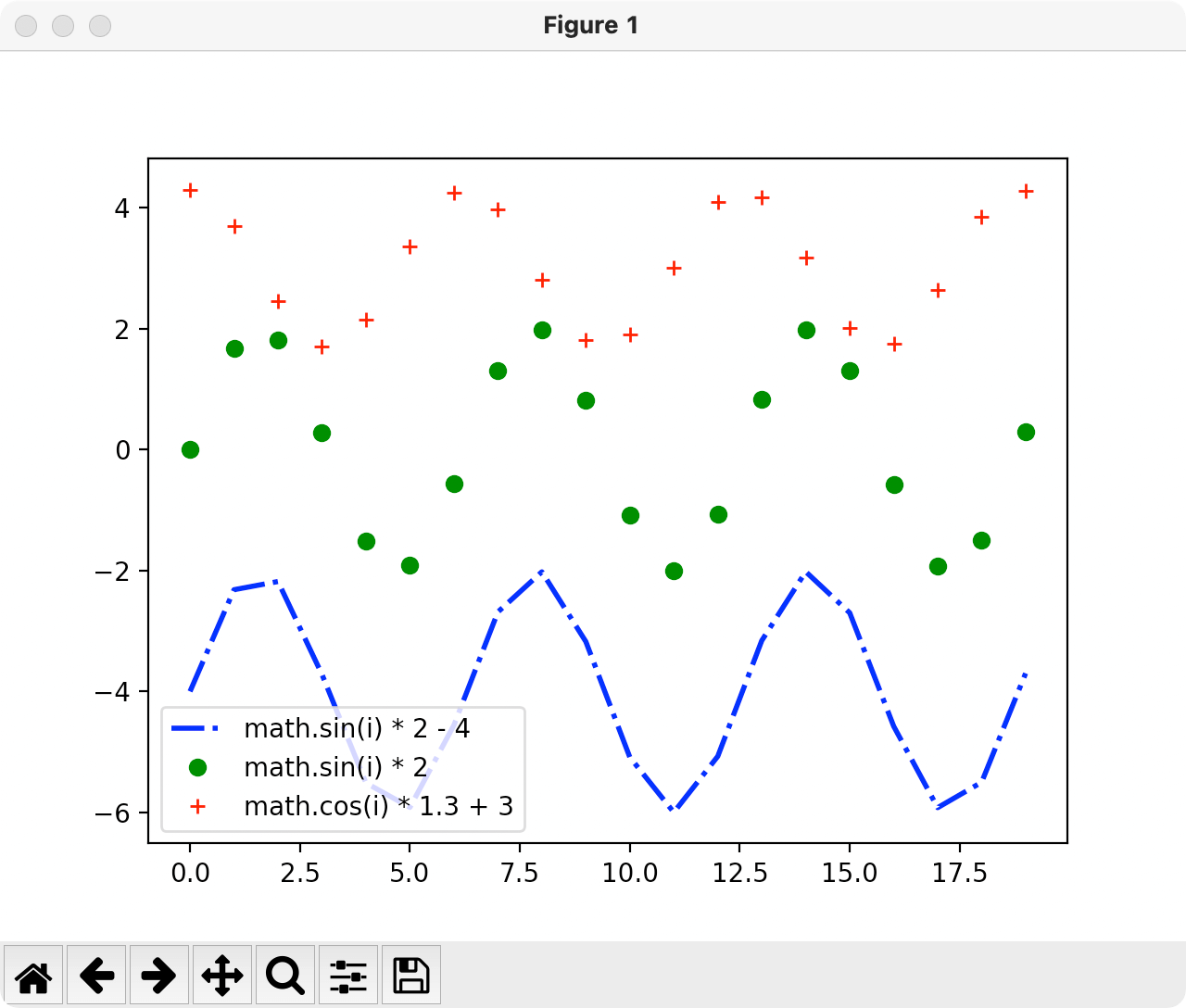Save the figure with the floppy disk icon
The height and width of the screenshot is (1008, 1186).
click(x=411, y=975)
